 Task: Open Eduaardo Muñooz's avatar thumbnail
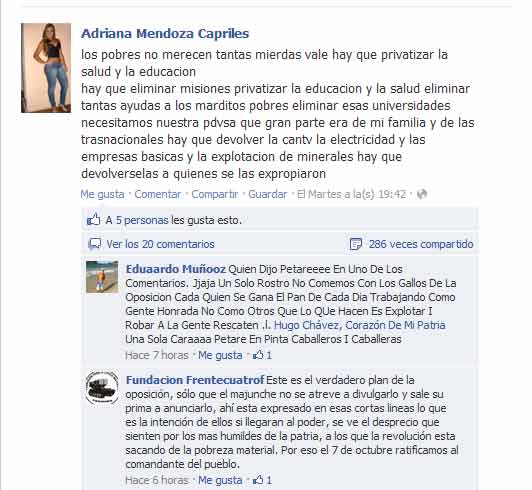[x=102, y=277]
